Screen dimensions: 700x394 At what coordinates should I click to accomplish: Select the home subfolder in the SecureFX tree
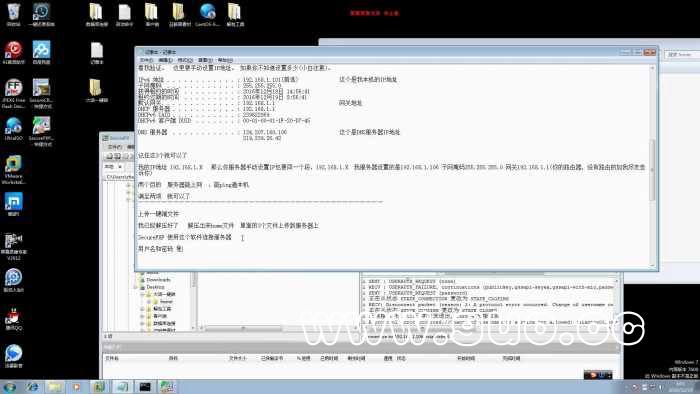[166, 302]
